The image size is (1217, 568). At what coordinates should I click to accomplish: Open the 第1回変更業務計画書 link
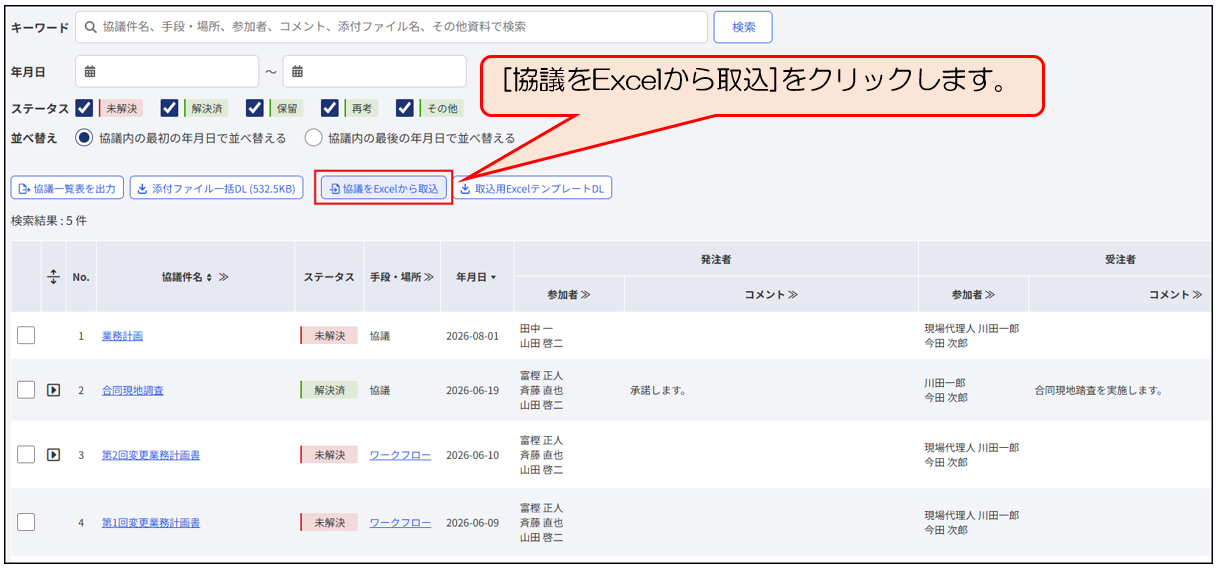pyautogui.click(x=151, y=522)
